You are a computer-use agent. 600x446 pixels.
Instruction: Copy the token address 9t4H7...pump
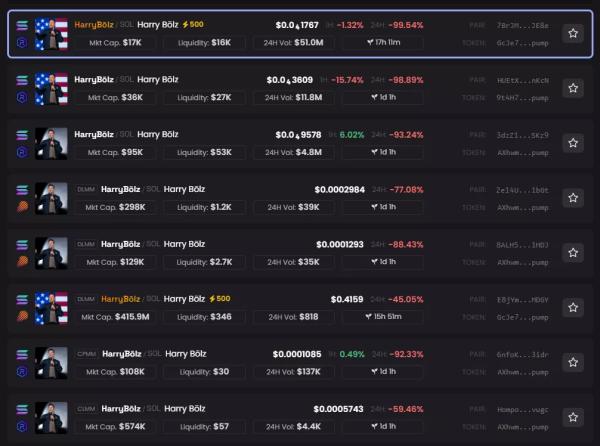(523, 97)
